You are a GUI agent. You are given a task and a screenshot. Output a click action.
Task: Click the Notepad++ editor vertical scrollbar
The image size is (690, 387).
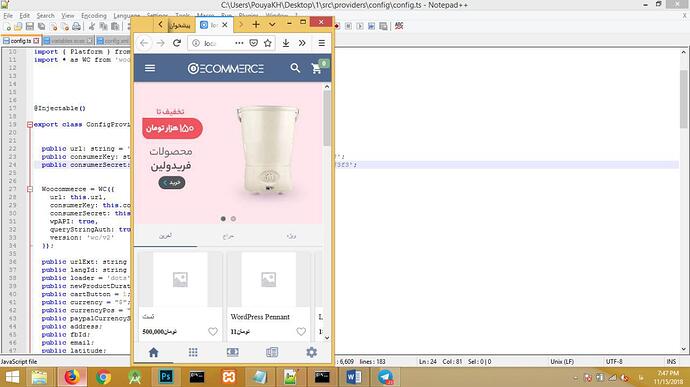(x=684, y=99)
